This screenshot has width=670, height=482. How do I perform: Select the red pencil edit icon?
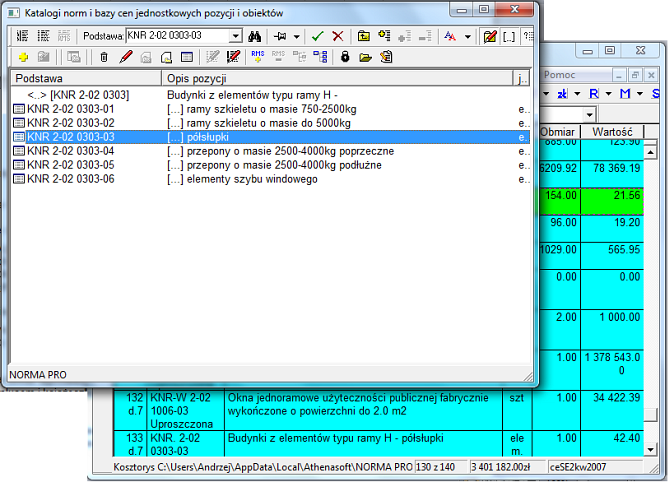[126, 58]
